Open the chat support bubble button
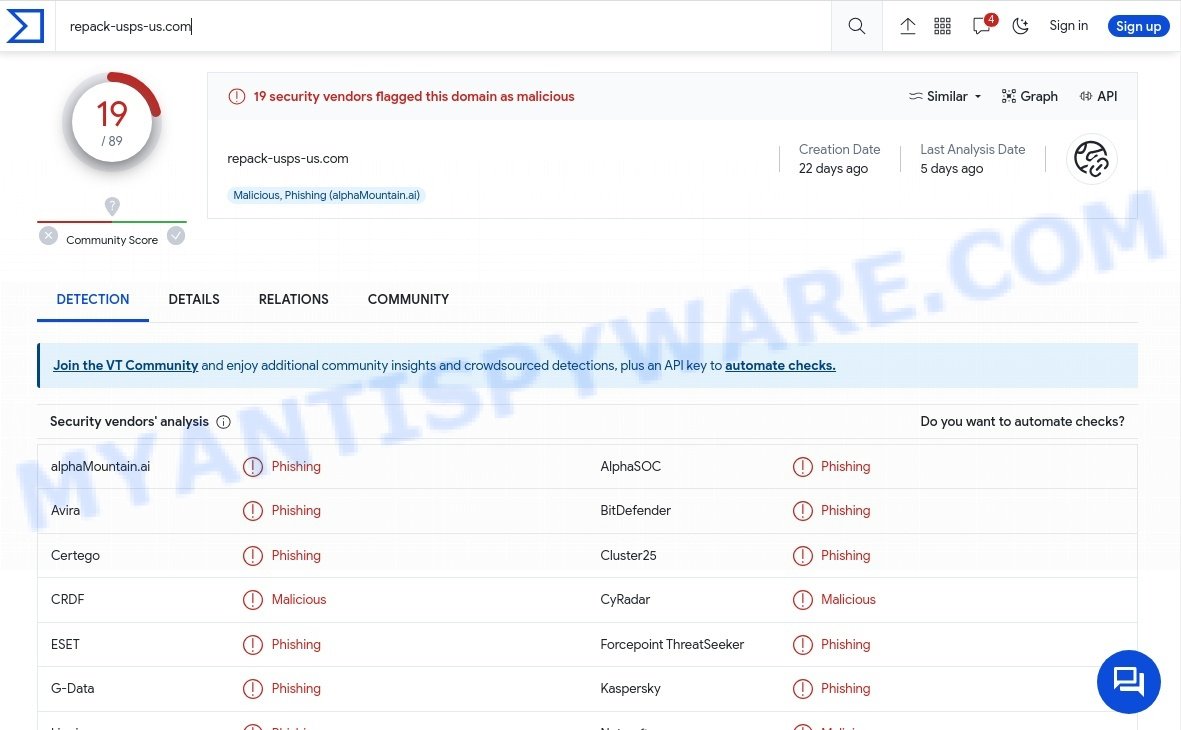Screen dimensions: 1181x730 coord(1128,682)
